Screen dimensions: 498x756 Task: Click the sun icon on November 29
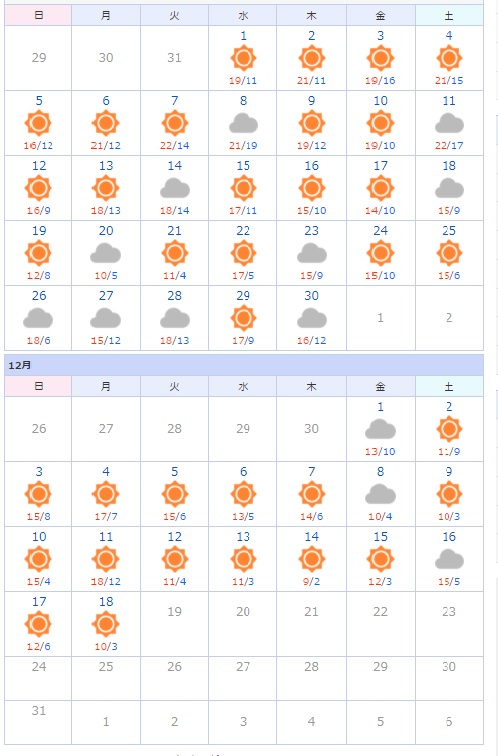pyautogui.click(x=243, y=318)
